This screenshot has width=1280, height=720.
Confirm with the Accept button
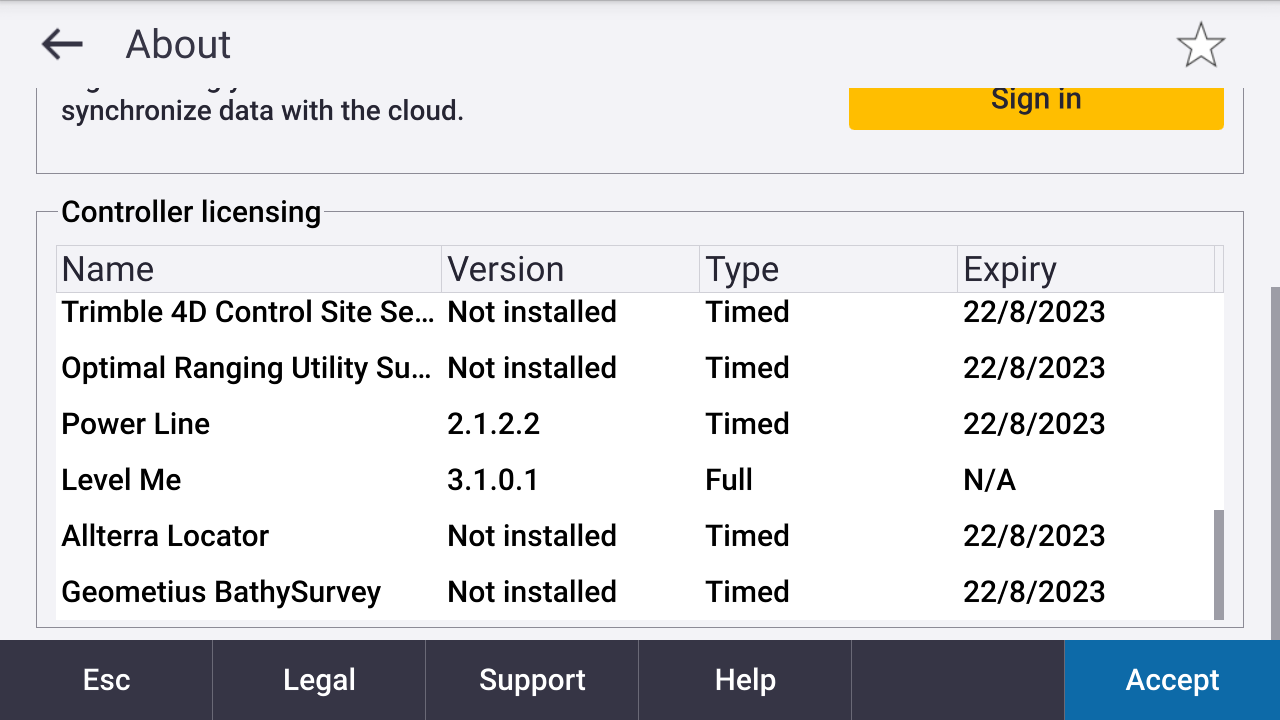1172,680
